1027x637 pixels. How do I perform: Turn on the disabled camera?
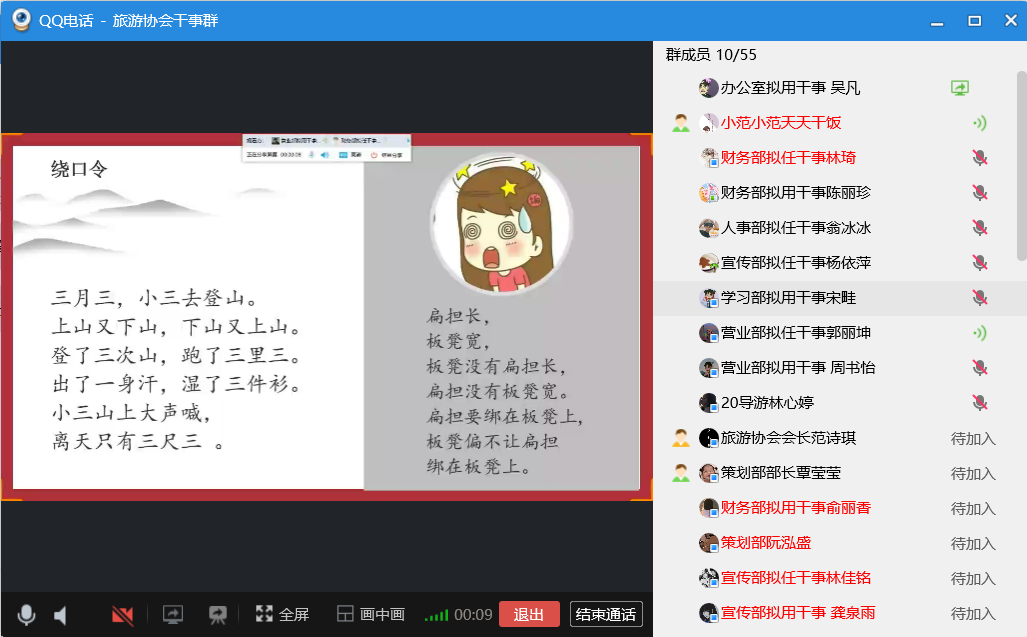[123, 614]
